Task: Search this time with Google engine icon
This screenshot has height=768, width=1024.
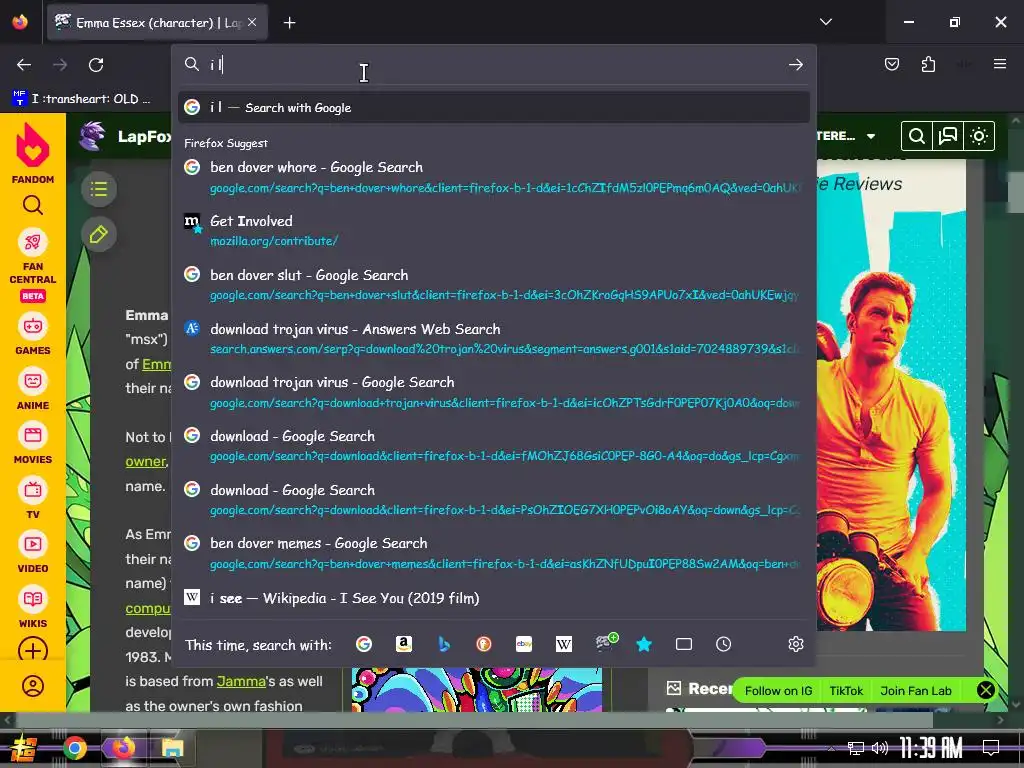Action: pos(364,645)
